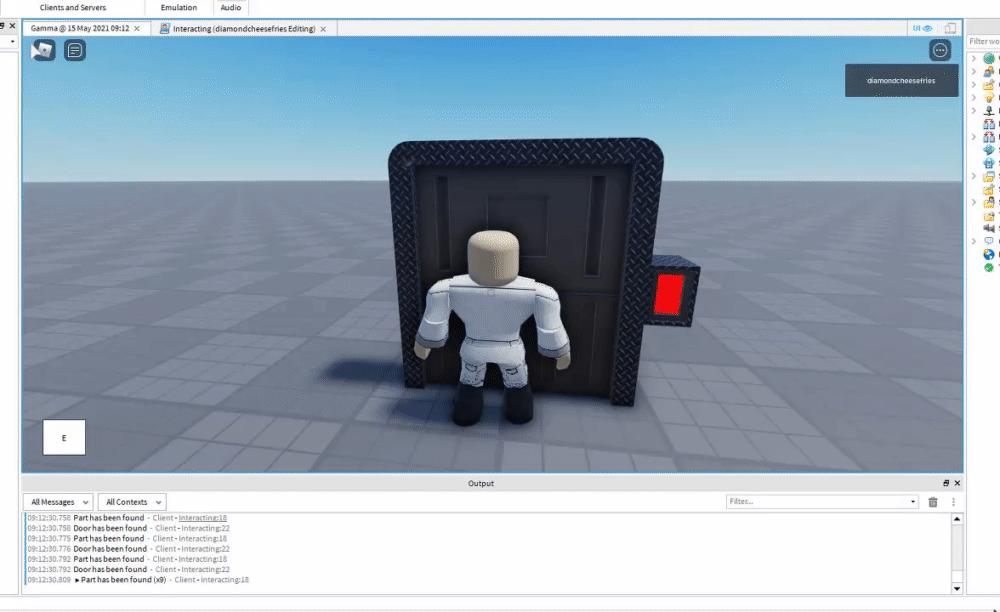
Task: Expand the StarterPlayer tree node
Action: click(974, 202)
